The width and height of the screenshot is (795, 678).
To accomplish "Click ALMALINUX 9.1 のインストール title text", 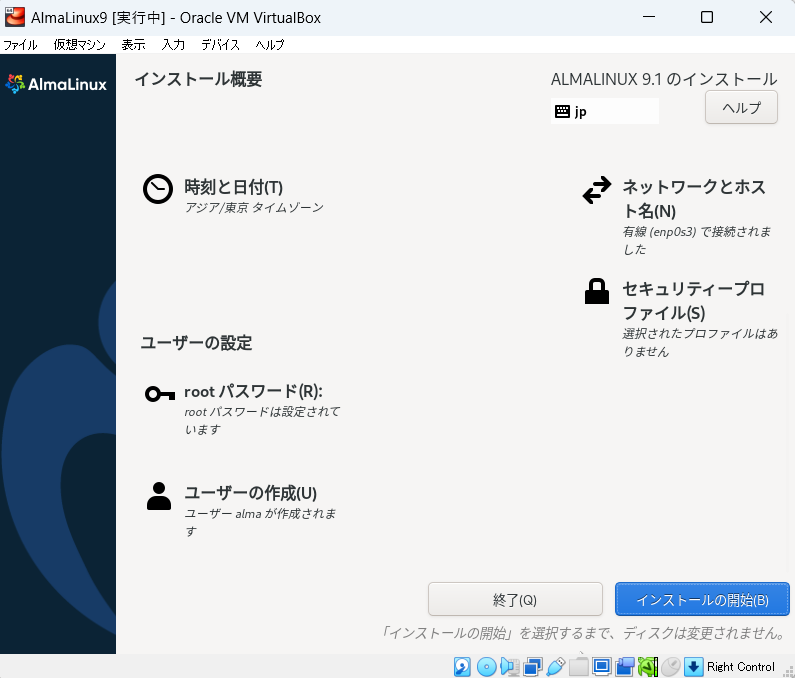I will 664,79.
